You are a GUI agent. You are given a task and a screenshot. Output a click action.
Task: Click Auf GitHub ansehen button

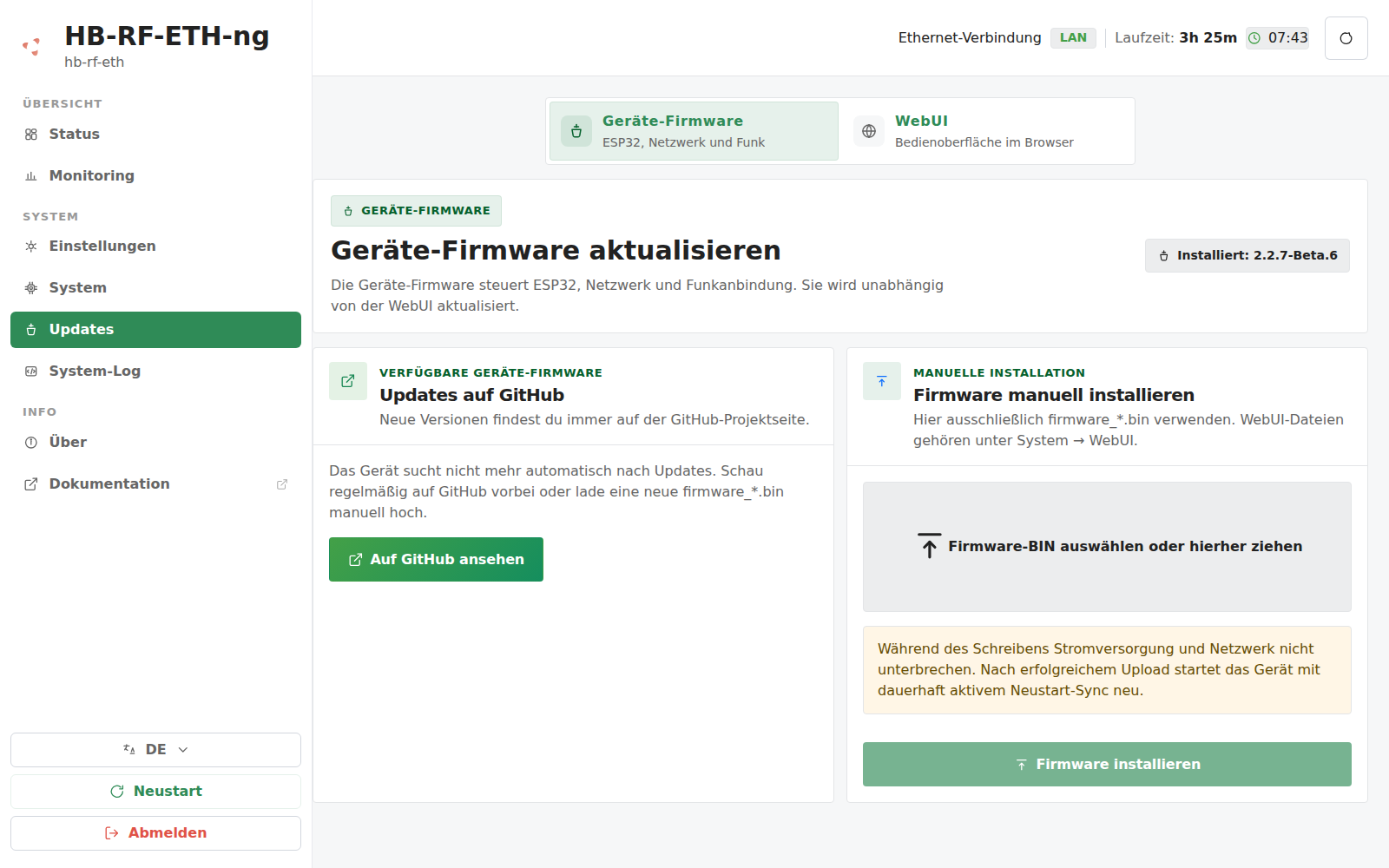point(436,560)
